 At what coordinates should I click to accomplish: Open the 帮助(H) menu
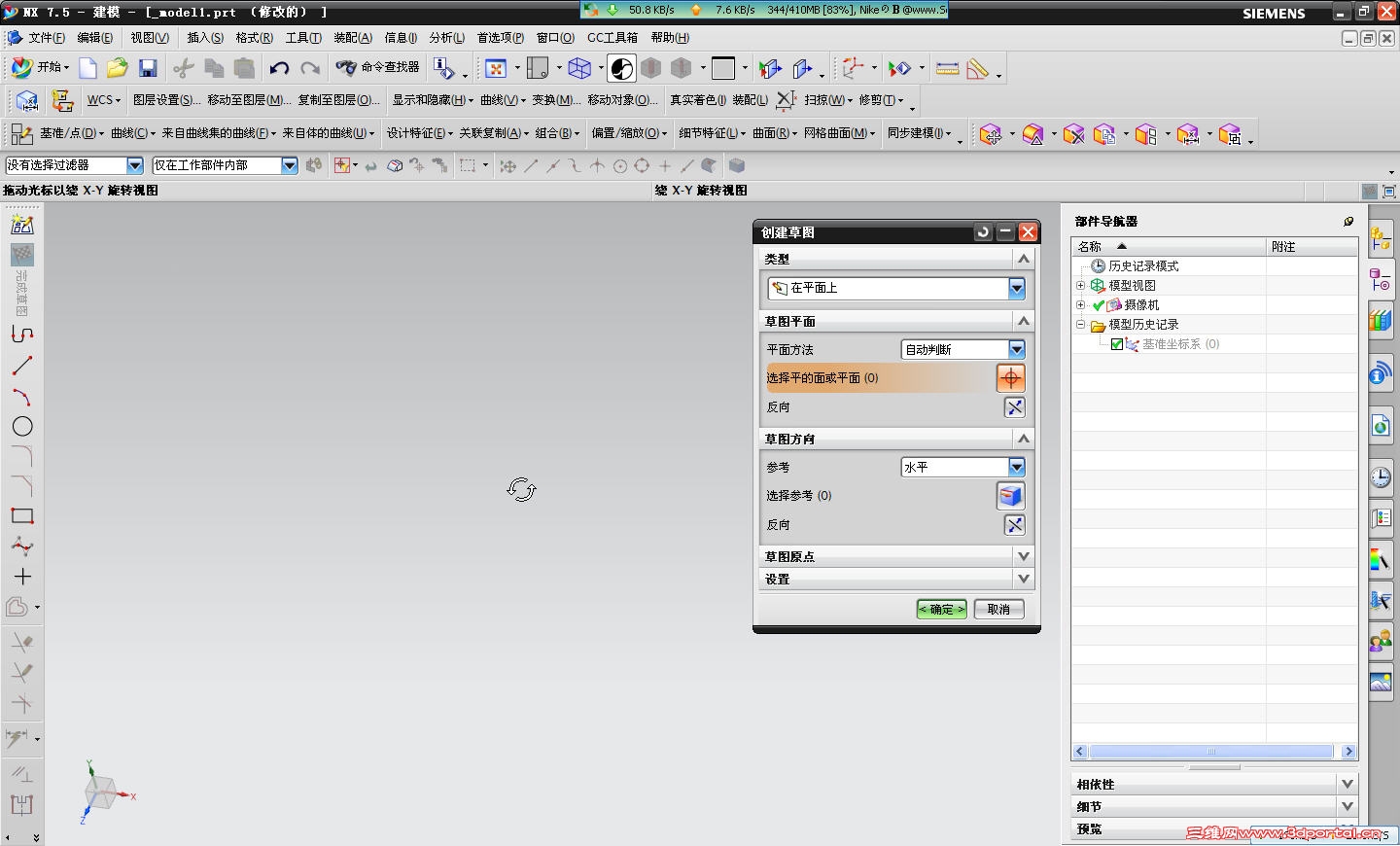tap(670, 38)
